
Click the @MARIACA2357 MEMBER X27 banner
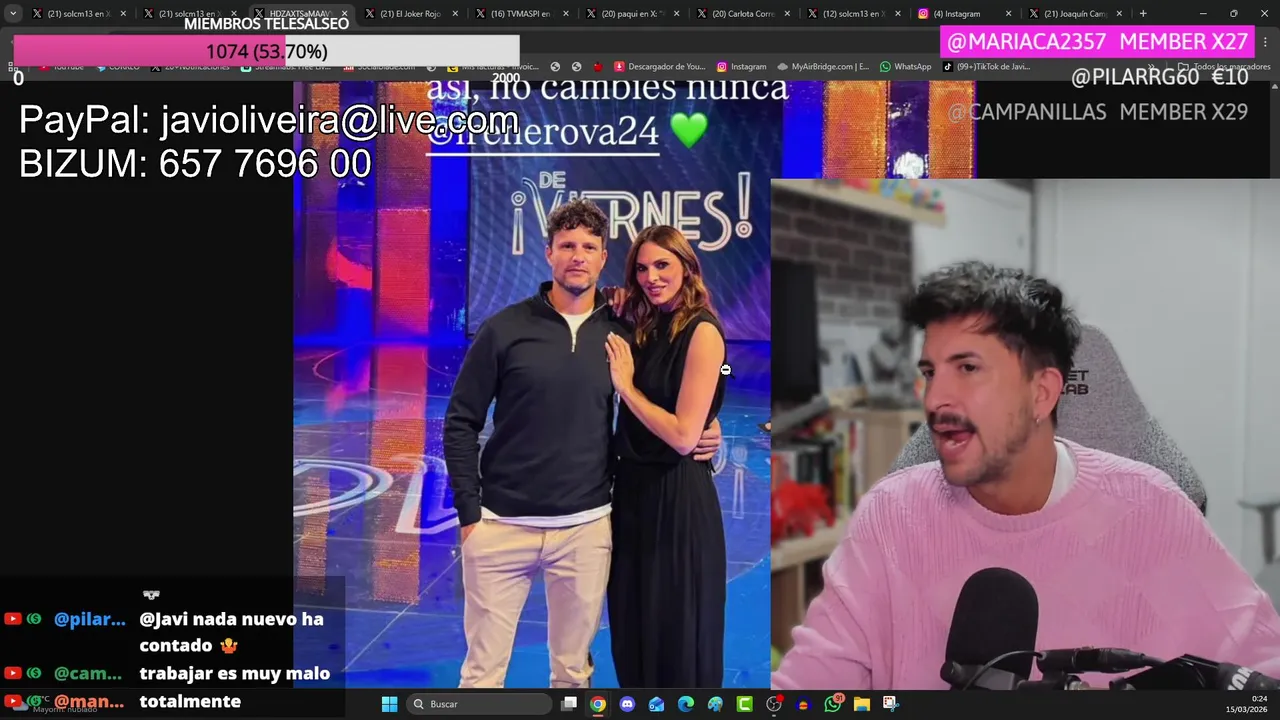click(1097, 41)
